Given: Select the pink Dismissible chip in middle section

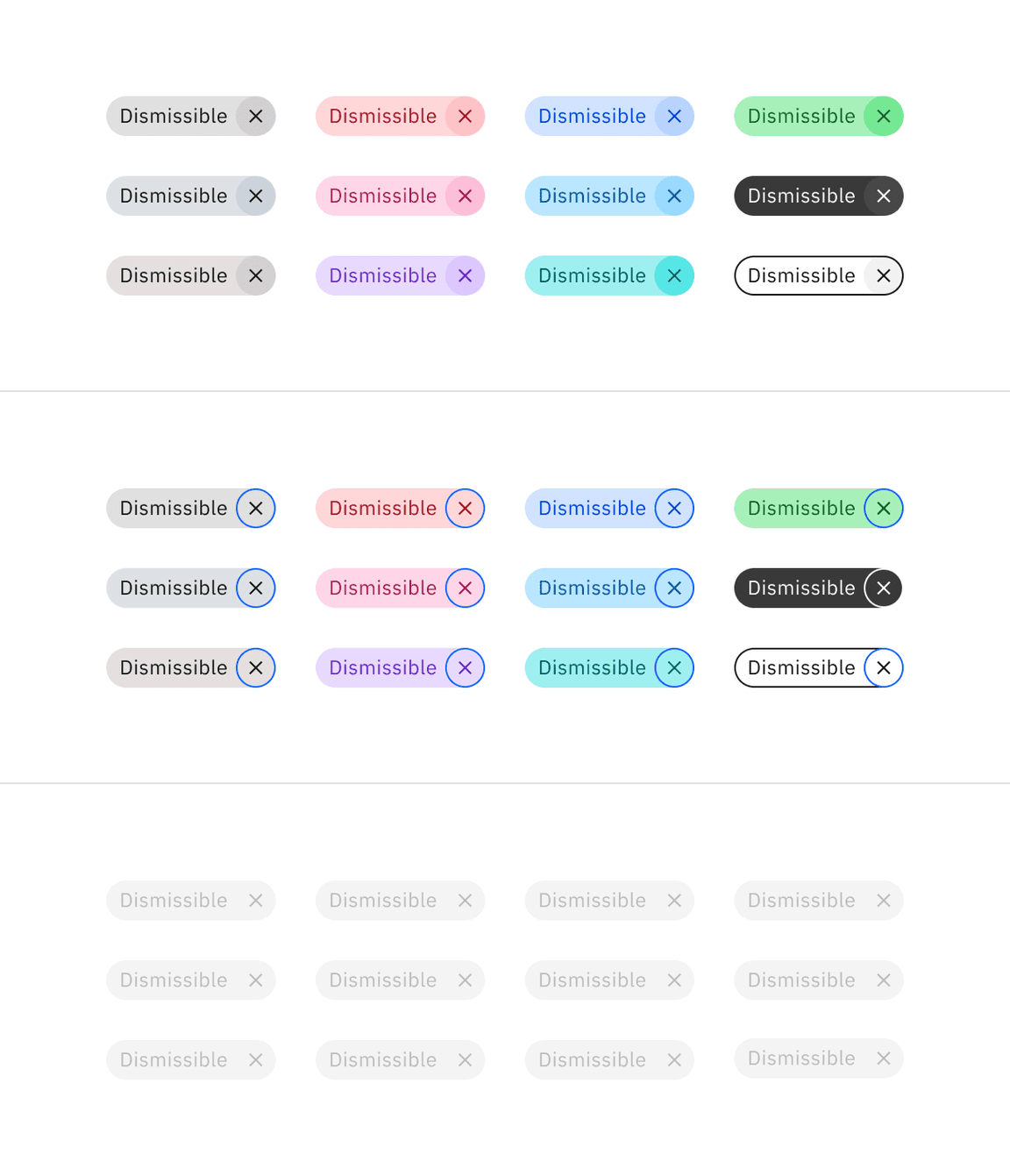Looking at the screenshot, I should click(382, 588).
